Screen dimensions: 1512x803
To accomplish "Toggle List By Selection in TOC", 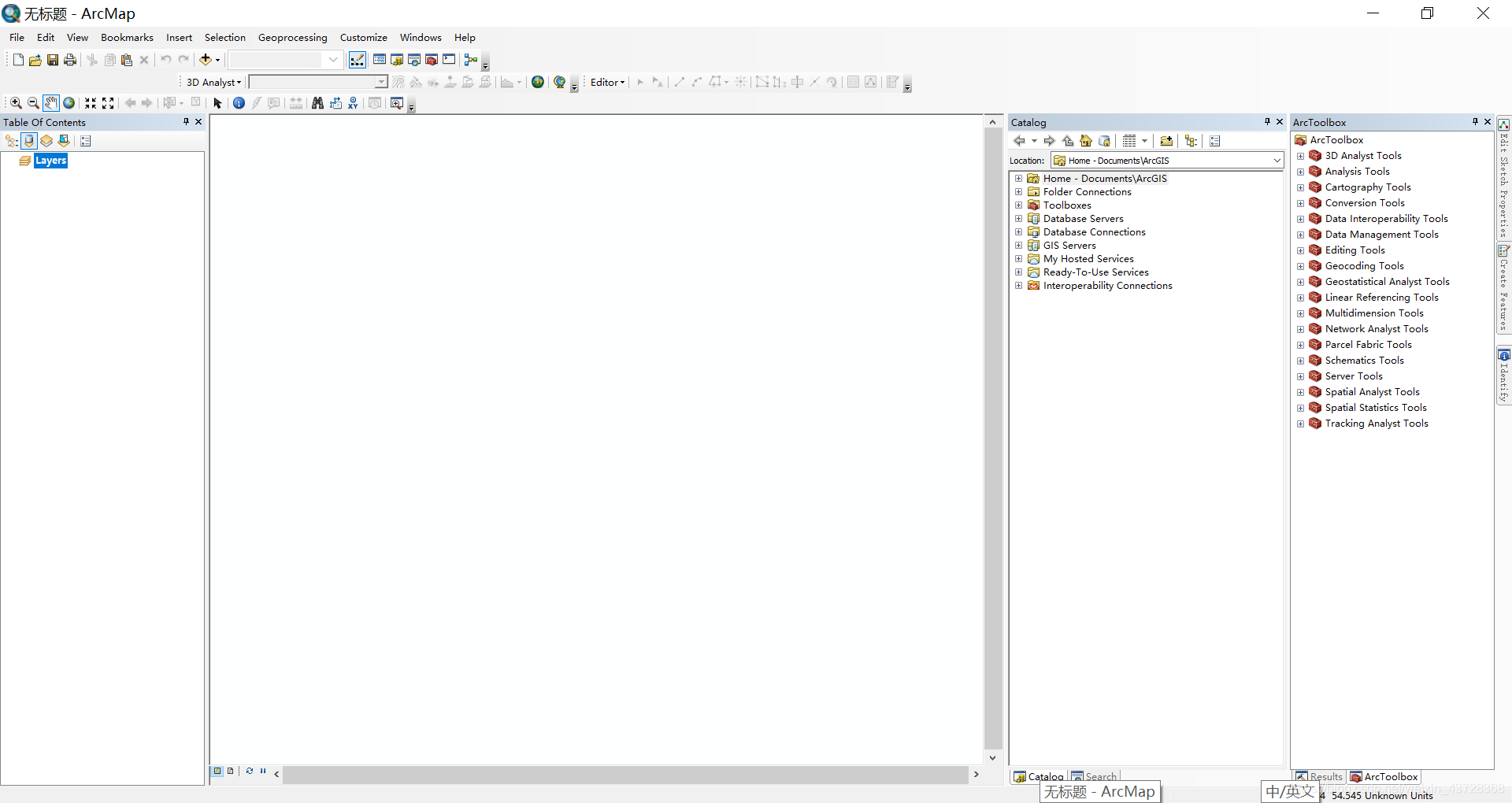I will (x=64, y=141).
